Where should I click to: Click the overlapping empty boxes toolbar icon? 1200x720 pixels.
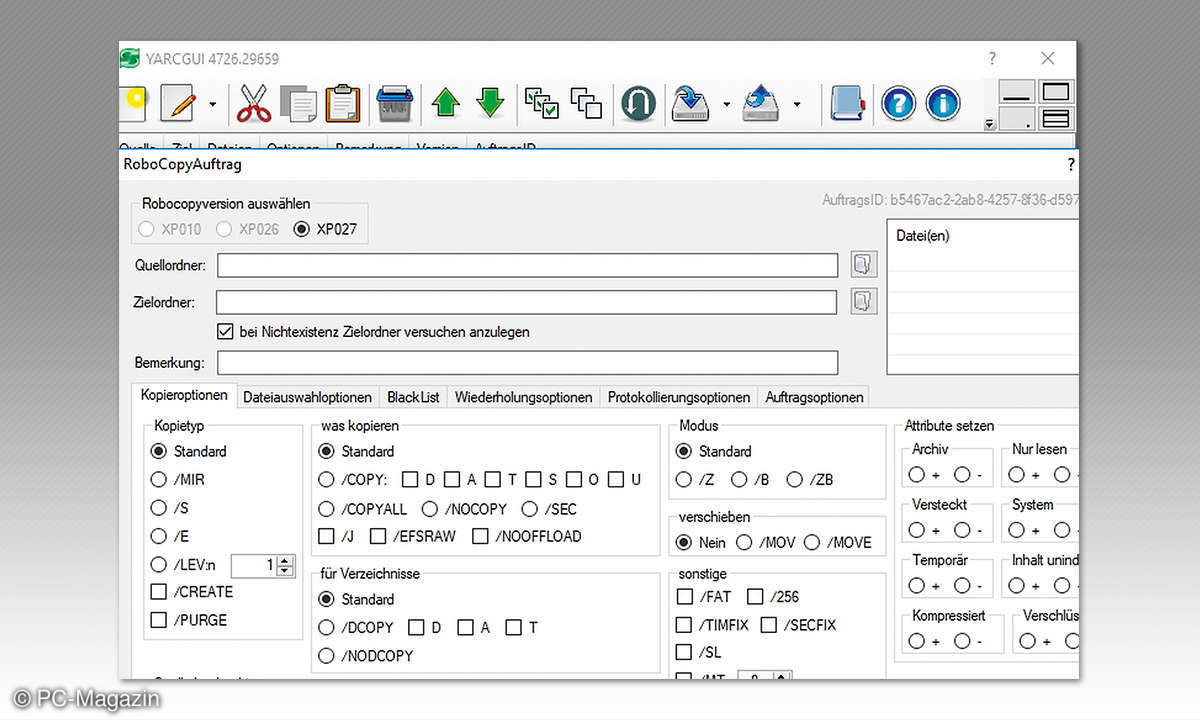tap(586, 103)
